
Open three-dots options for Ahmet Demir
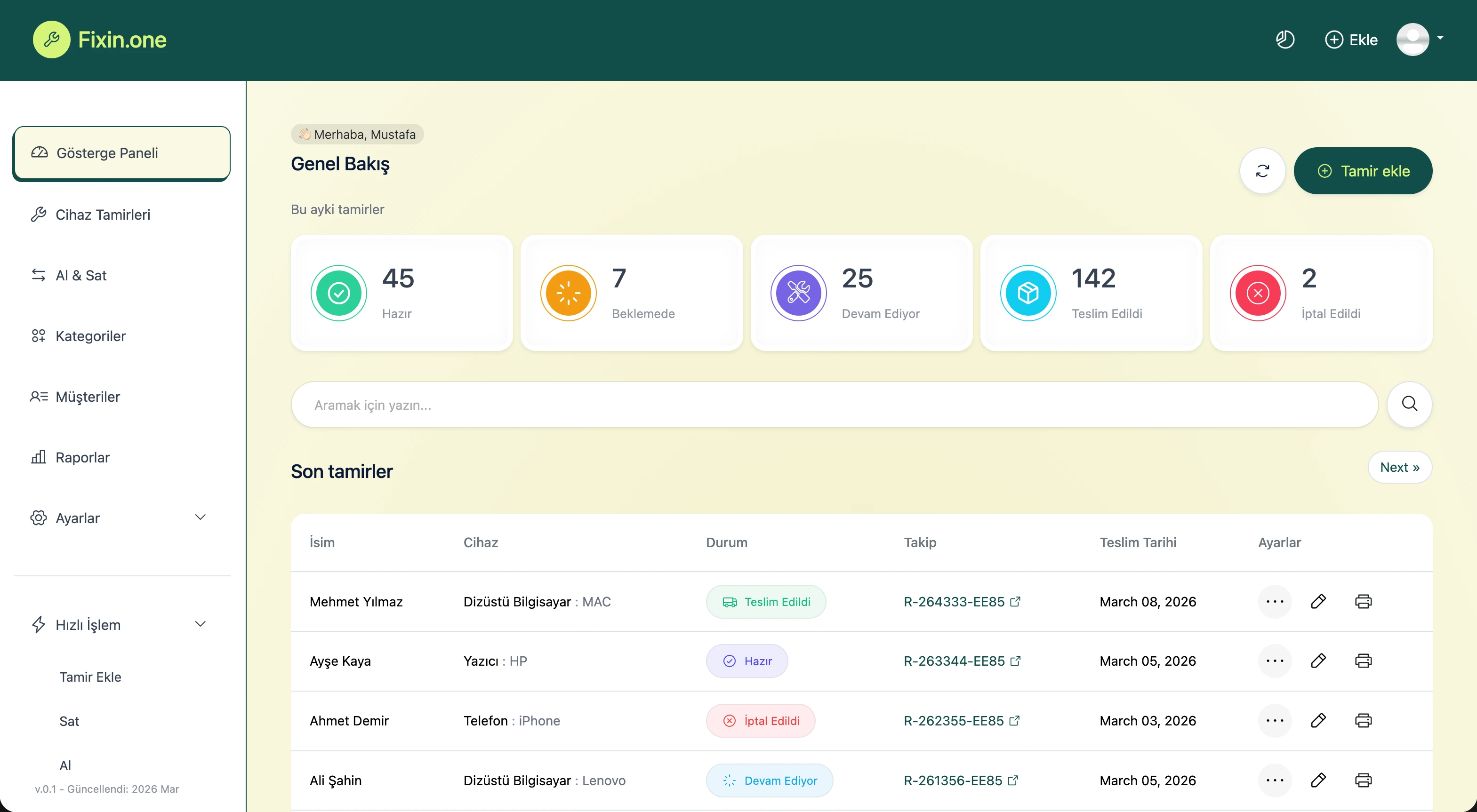tap(1274, 720)
